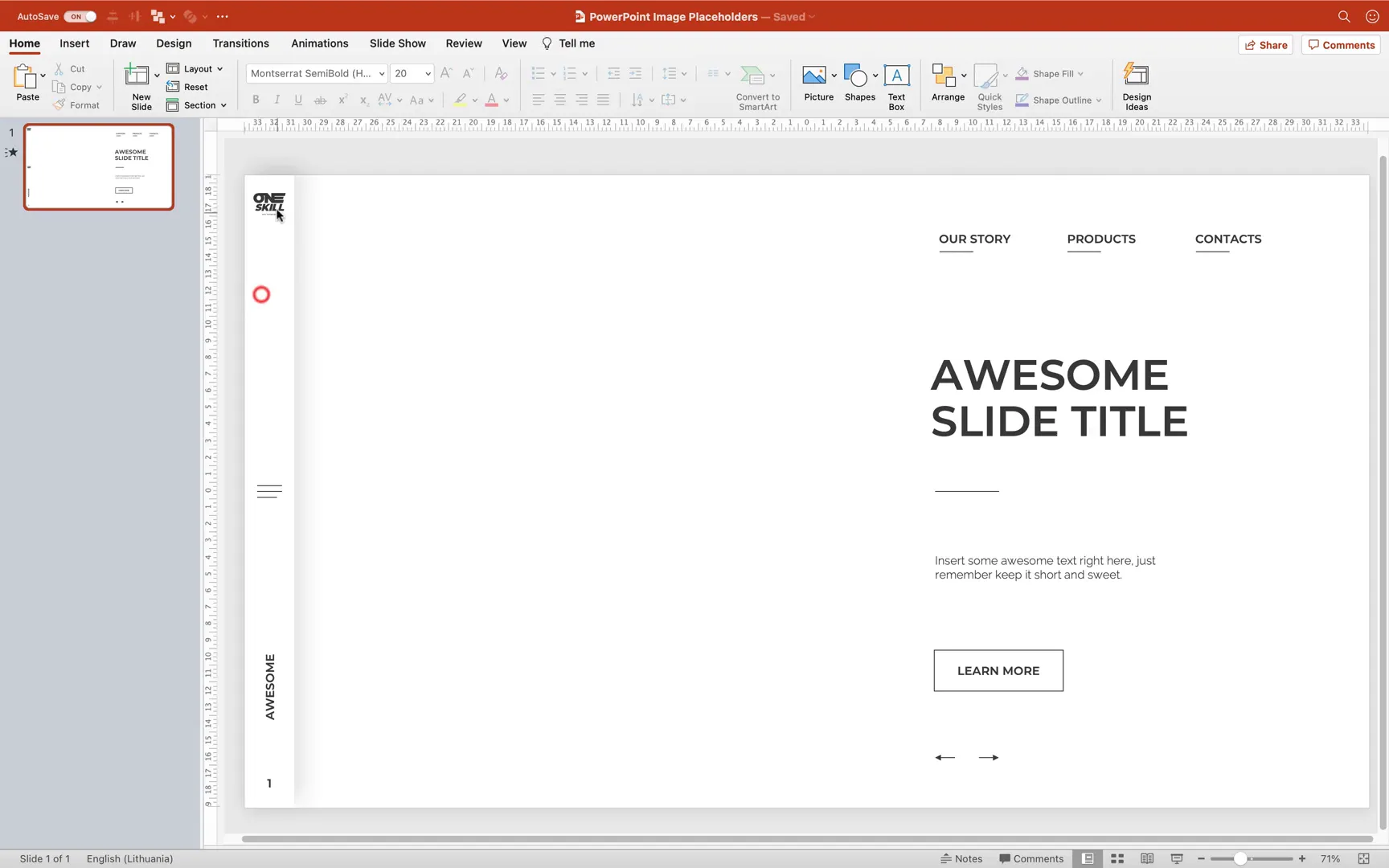Open Comments from the title bar
Viewport: 1389px width, 868px height.
(1341, 45)
